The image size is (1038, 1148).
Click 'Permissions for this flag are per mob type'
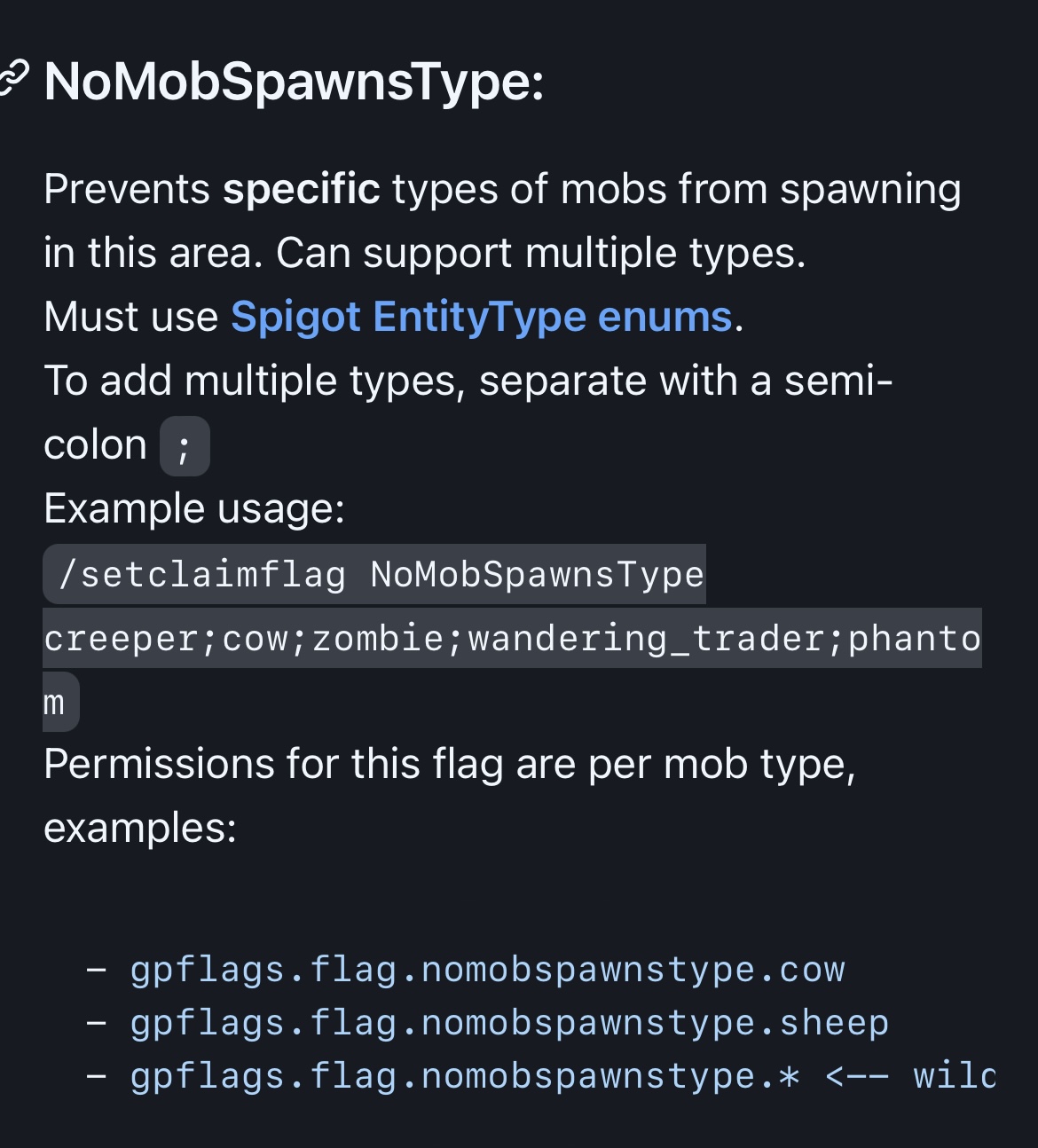click(x=449, y=764)
